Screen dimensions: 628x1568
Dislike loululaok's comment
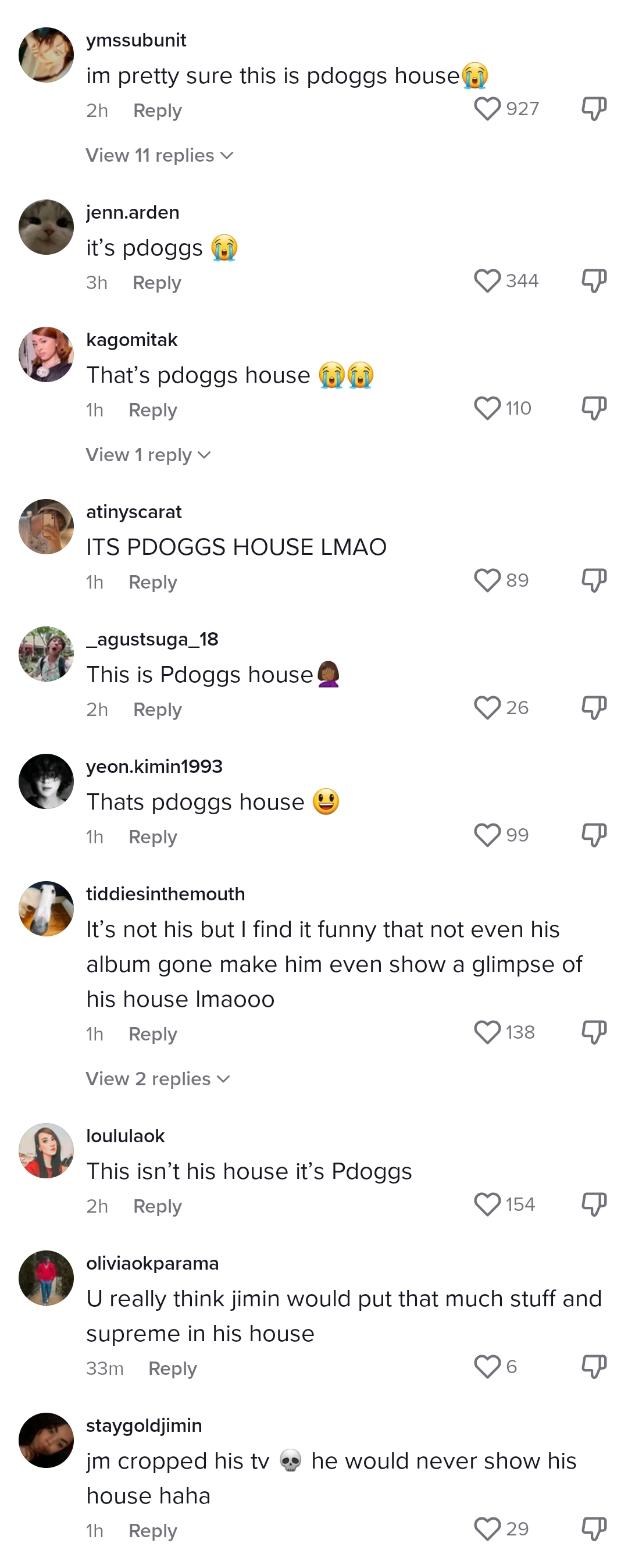pyautogui.click(x=594, y=1204)
